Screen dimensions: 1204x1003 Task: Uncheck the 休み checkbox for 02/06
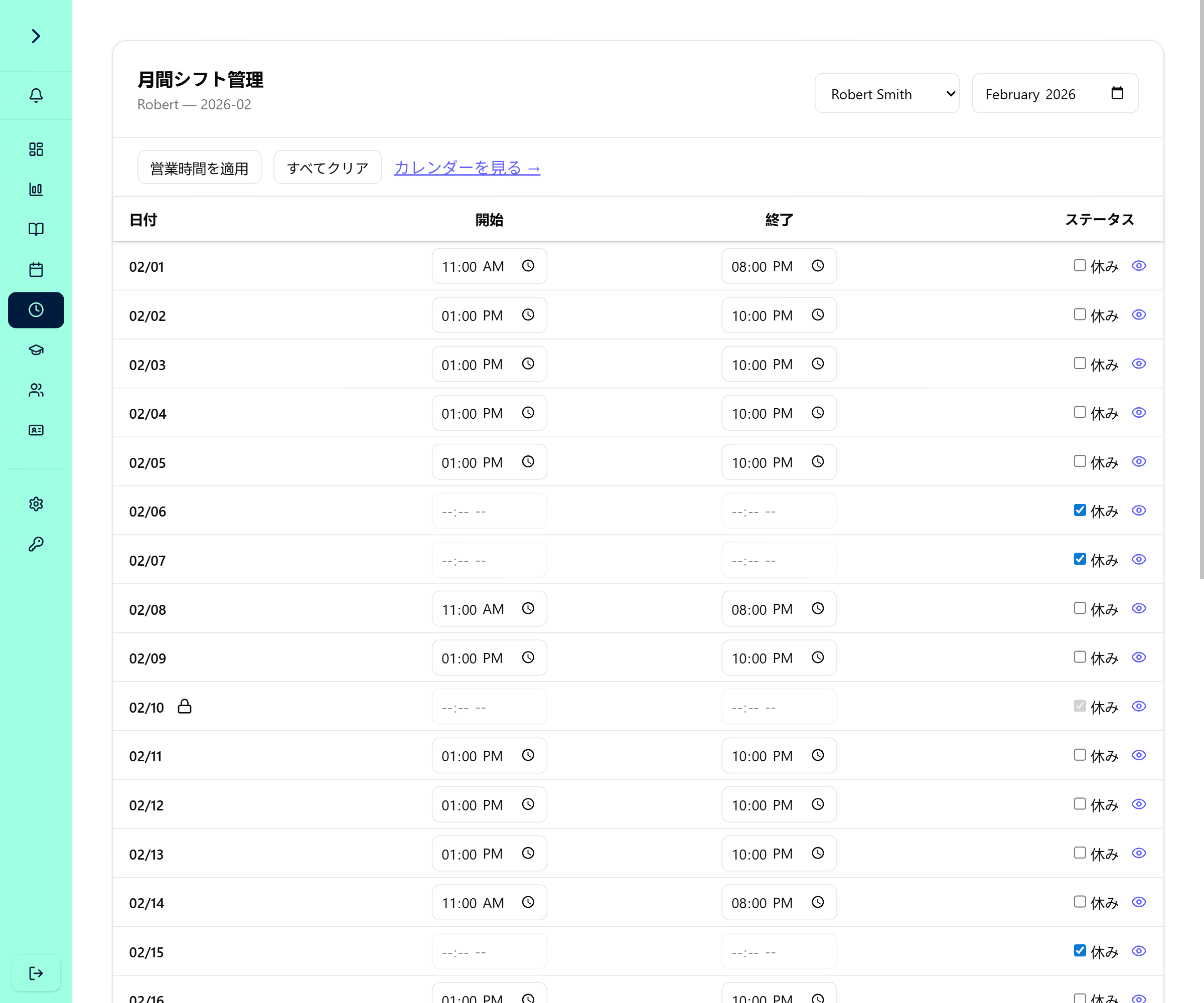[x=1080, y=510]
